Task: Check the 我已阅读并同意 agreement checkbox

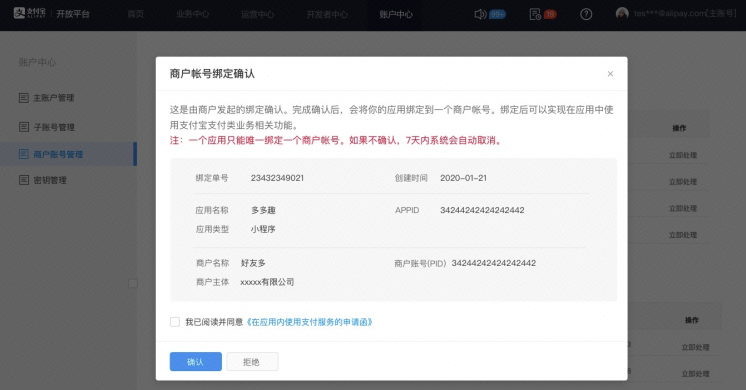Action: click(175, 322)
